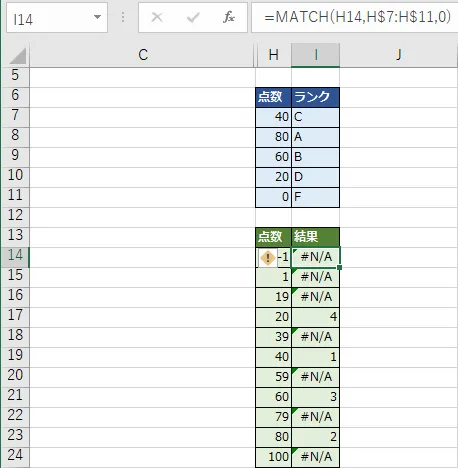
Task: Select score cell with value 59
Action: pyautogui.click(x=273, y=377)
